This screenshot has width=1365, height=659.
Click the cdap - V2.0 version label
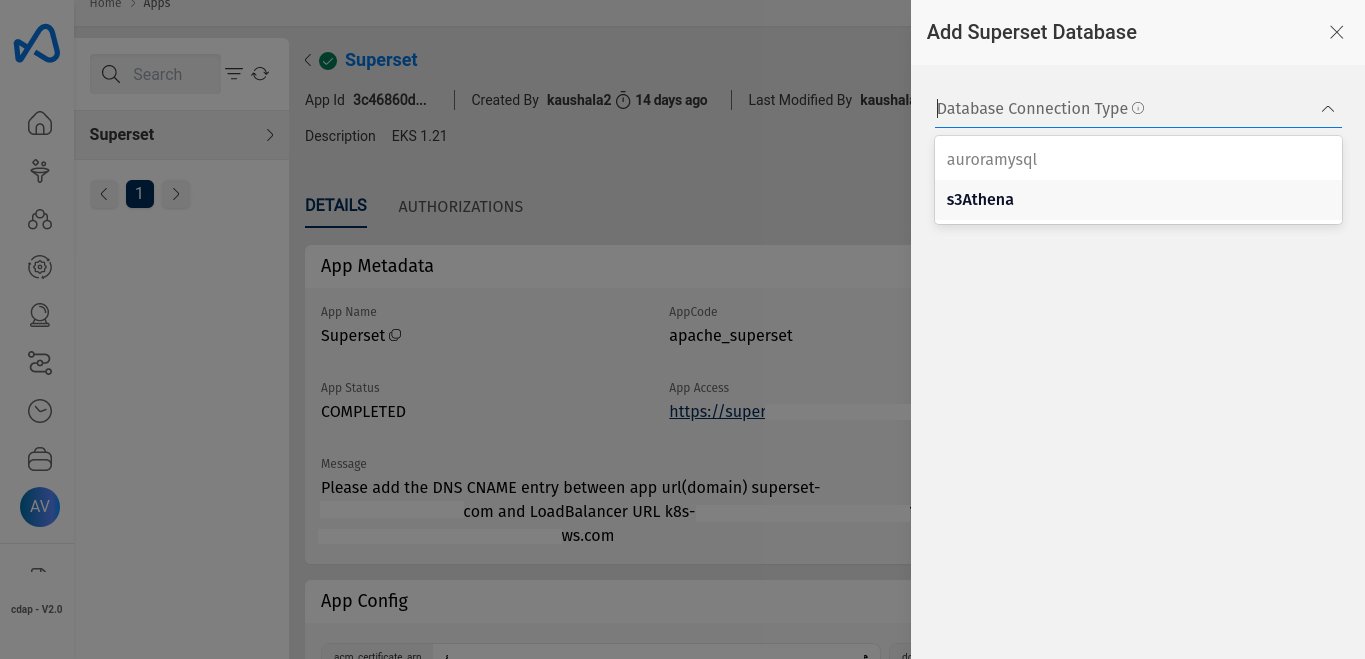(x=37, y=609)
